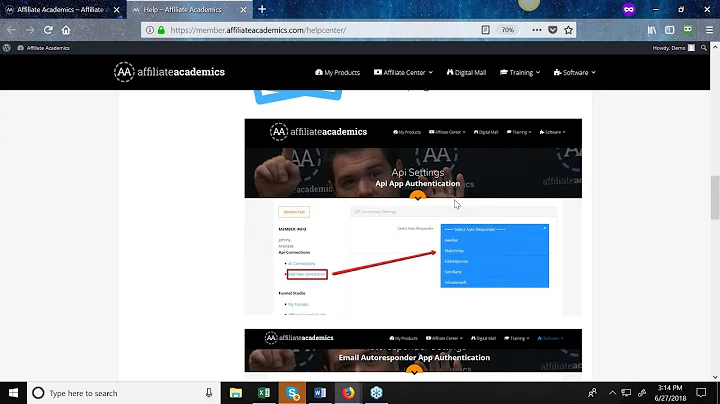Open Excel from the taskbar

(x=264, y=393)
